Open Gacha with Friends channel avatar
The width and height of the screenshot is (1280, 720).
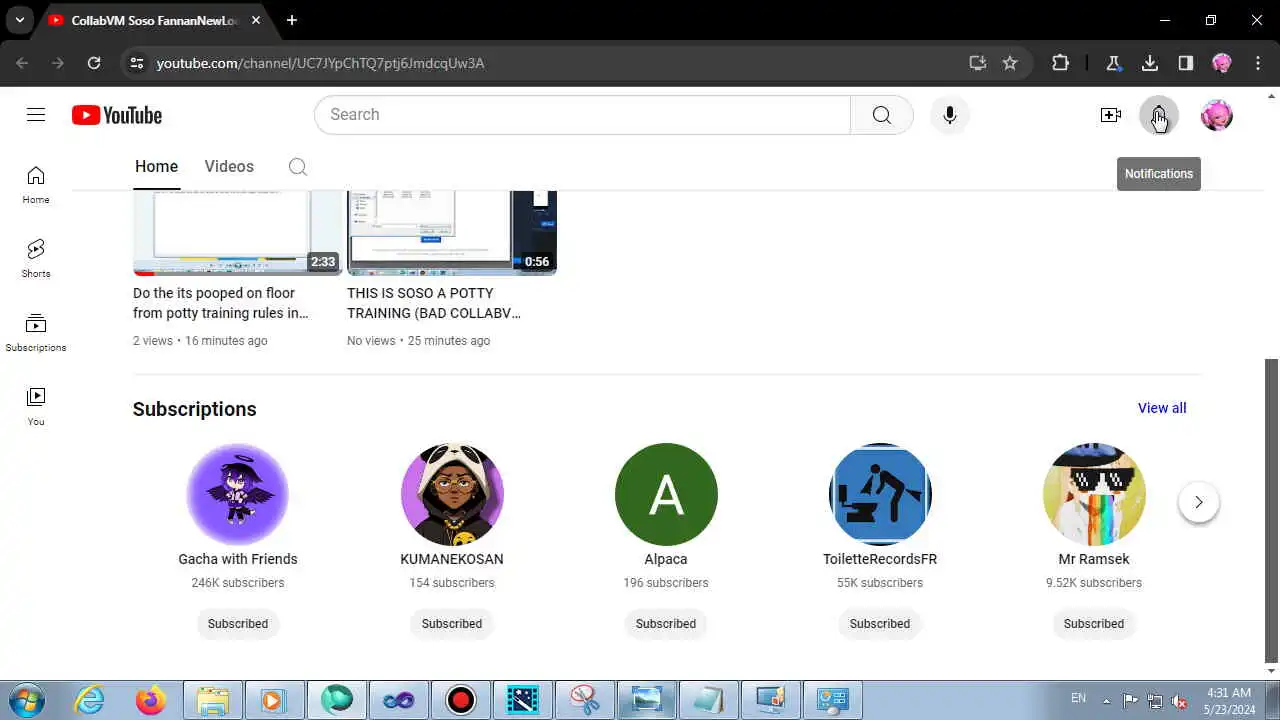(238, 494)
